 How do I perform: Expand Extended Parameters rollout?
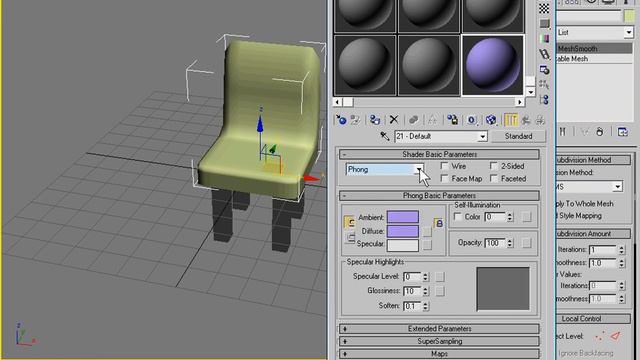click(x=439, y=329)
